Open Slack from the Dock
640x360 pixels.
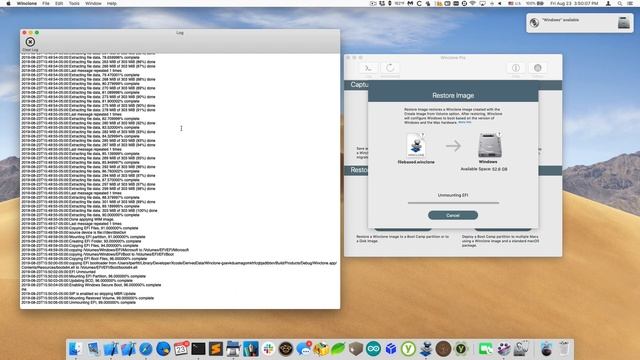(x=268, y=349)
